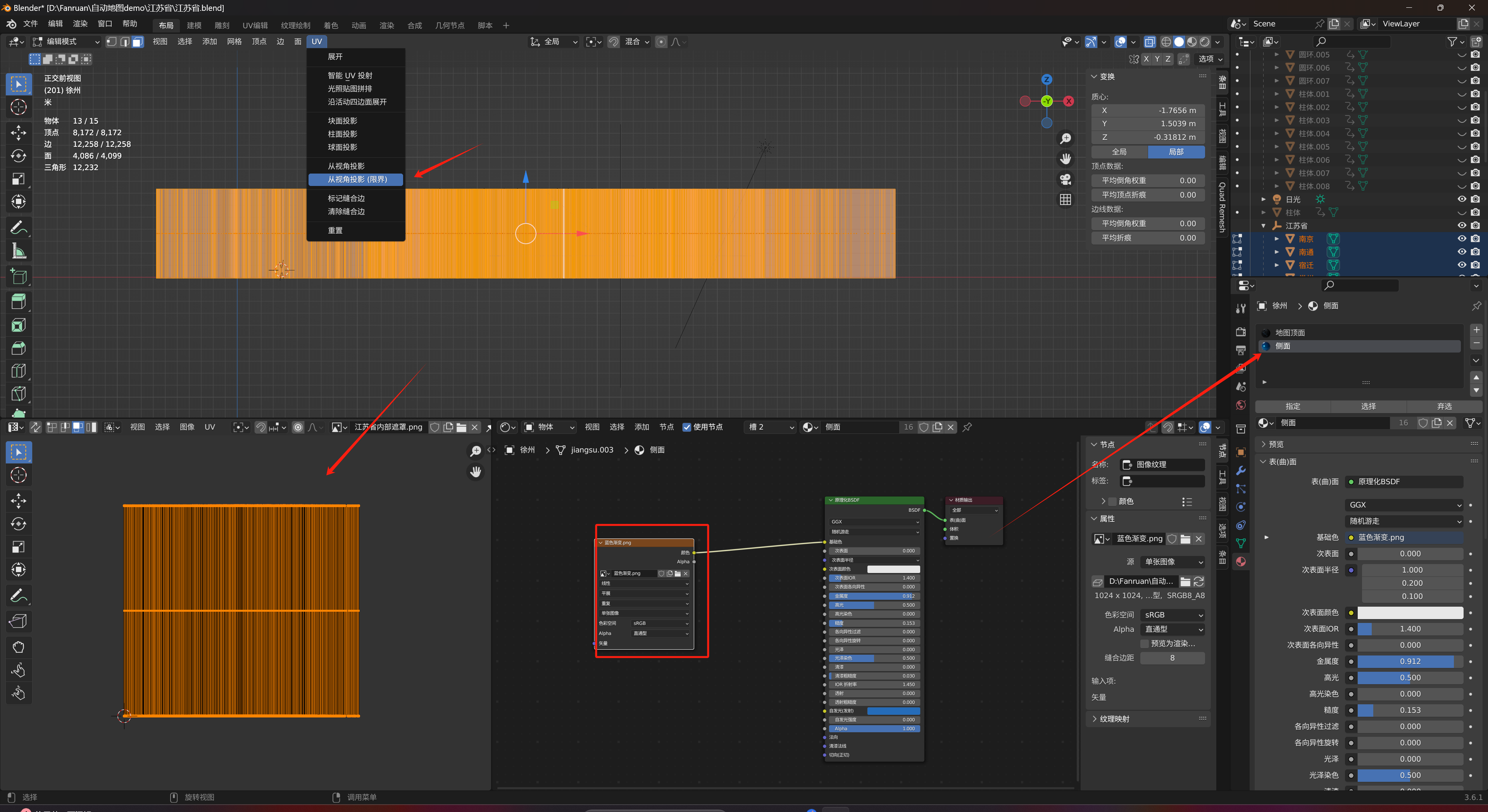Open the 单张图像 source dropdown
Screen dimensions: 1488x812
coord(1172,562)
